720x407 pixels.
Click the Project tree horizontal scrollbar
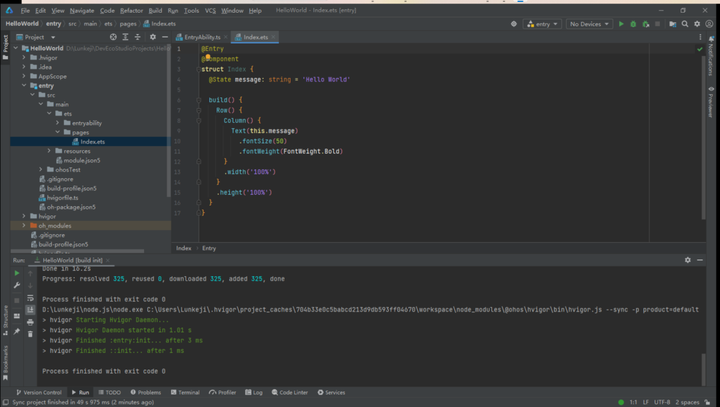77,251
